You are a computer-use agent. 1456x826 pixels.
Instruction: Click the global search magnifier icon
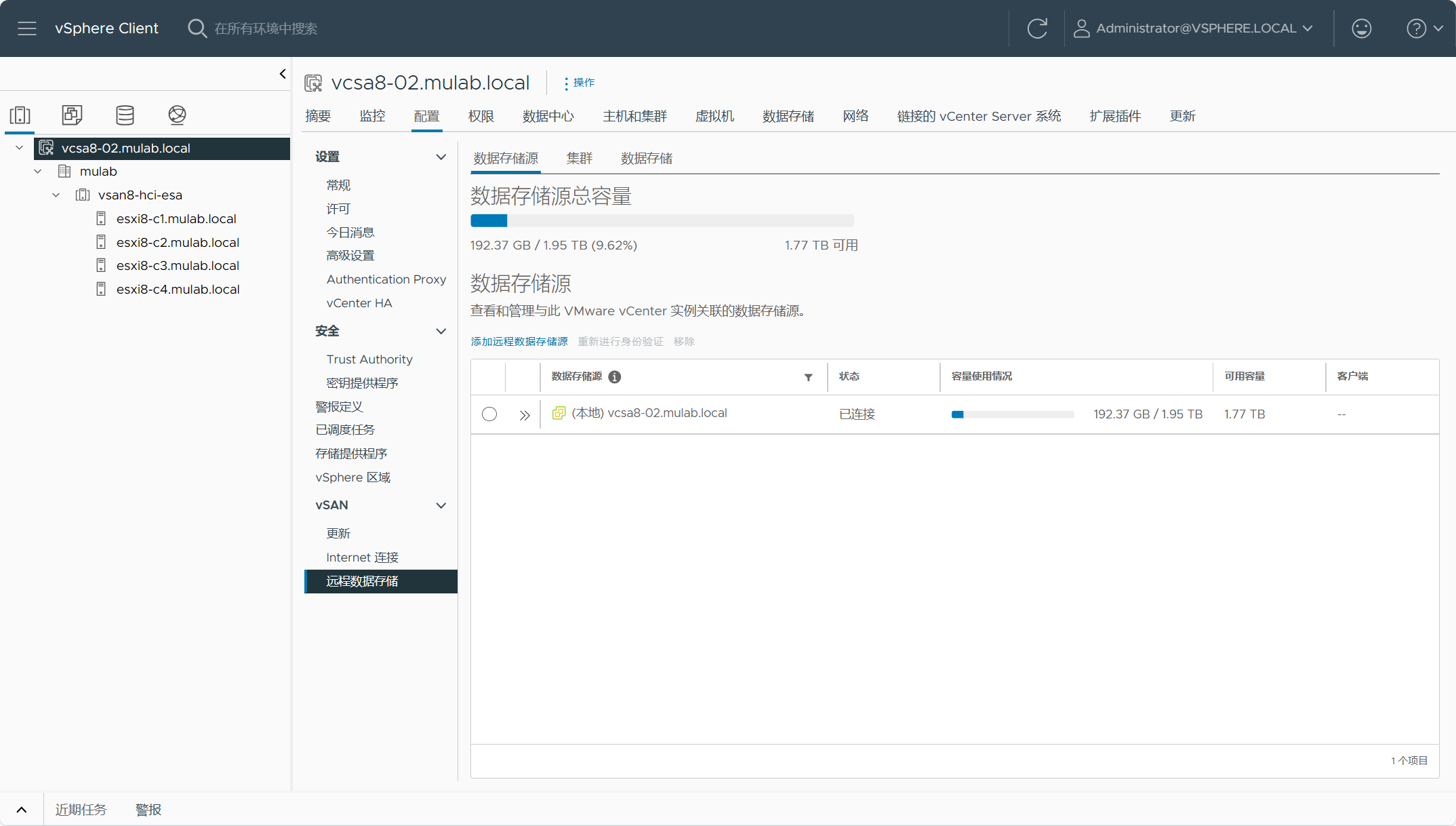click(x=197, y=28)
